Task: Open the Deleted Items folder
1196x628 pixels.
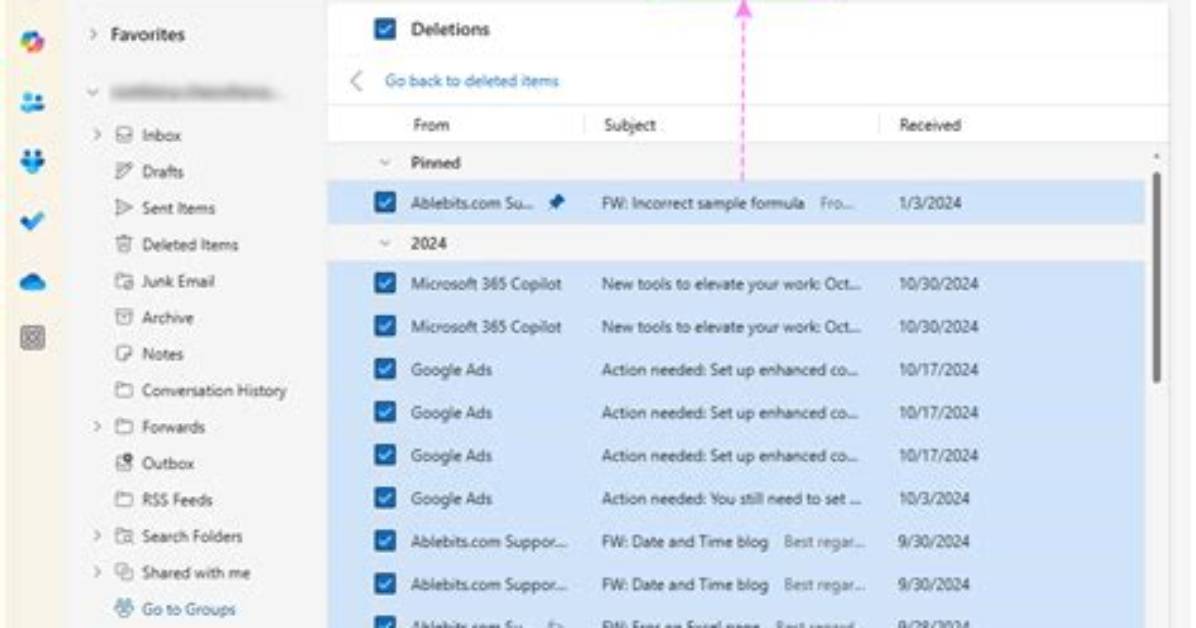Action: (x=190, y=245)
